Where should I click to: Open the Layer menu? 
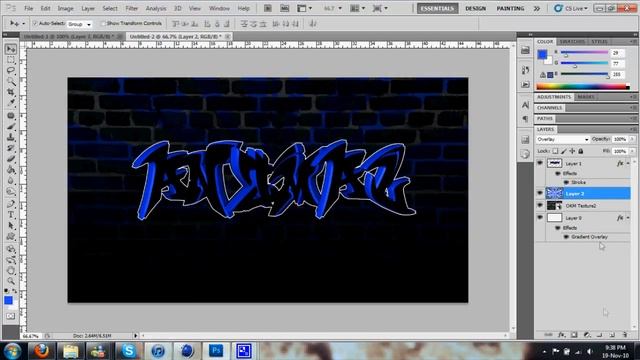coord(88,8)
